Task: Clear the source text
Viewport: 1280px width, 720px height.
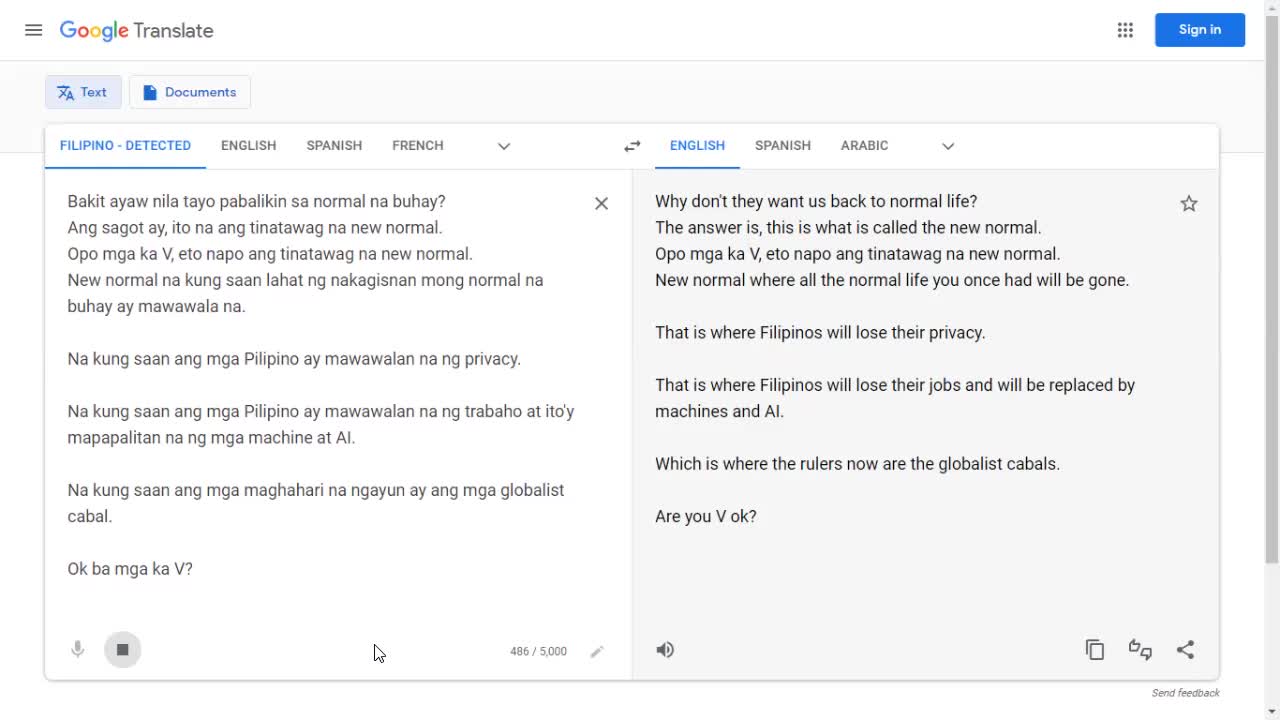Action: (x=601, y=203)
